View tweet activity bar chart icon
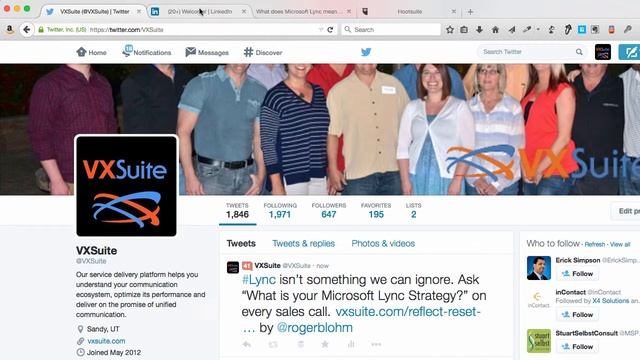The width and height of the screenshot is (640, 360). pos(351,344)
